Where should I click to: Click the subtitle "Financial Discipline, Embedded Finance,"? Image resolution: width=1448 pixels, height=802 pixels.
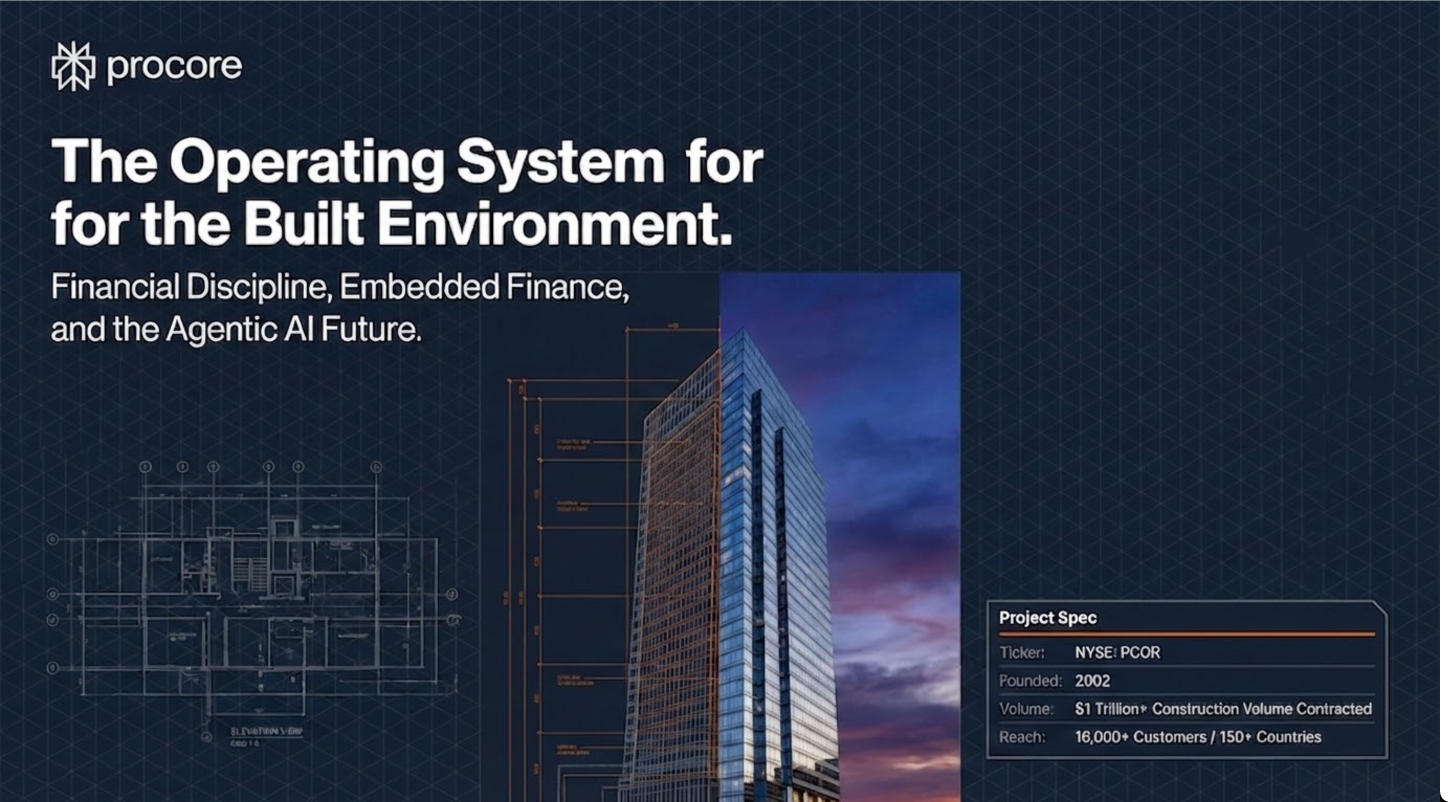[x=340, y=288]
